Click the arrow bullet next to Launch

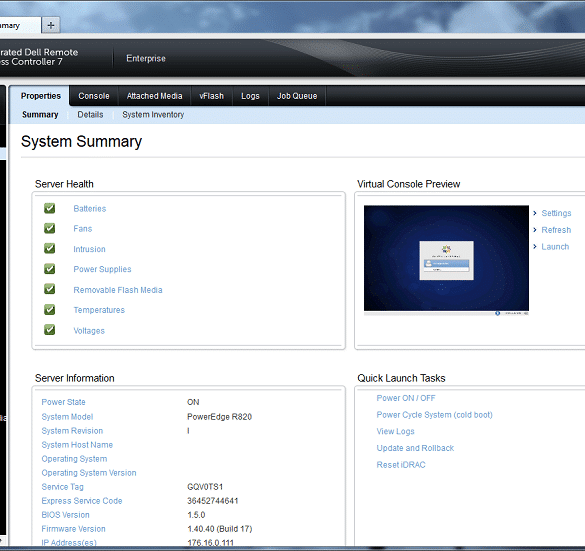(x=535, y=247)
